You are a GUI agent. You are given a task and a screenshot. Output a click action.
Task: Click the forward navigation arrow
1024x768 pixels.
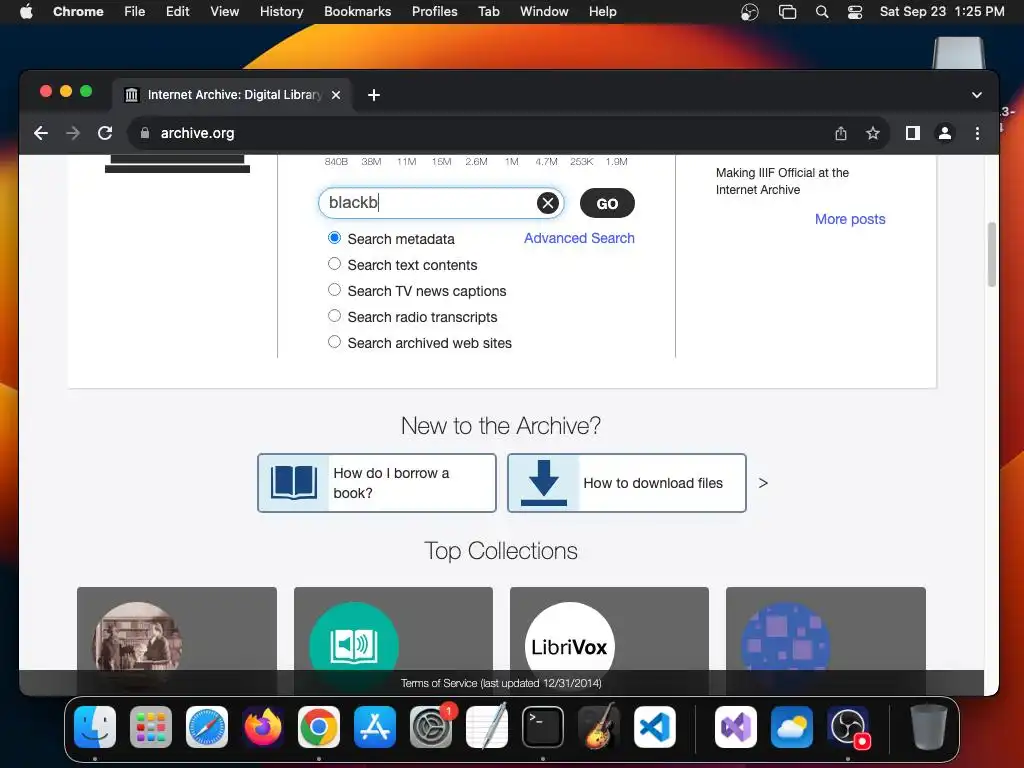point(73,133)
